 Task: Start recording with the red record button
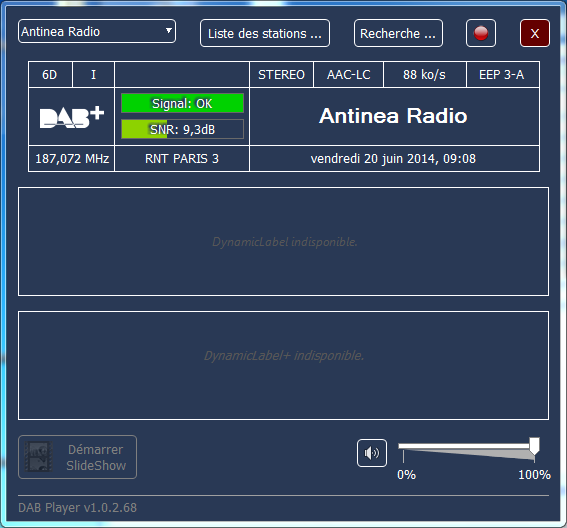tap(481, 33)
